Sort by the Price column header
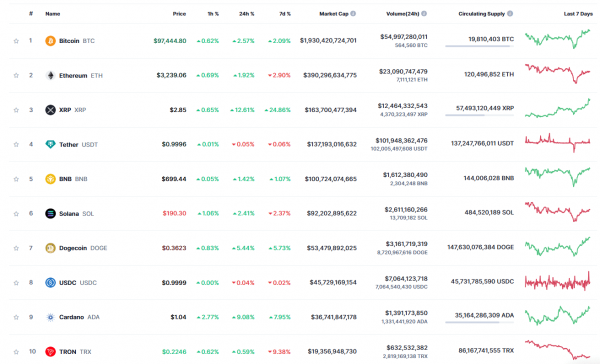Image resolution: width=600 pixels, height=364 pixels. click(x=179, y=14)
